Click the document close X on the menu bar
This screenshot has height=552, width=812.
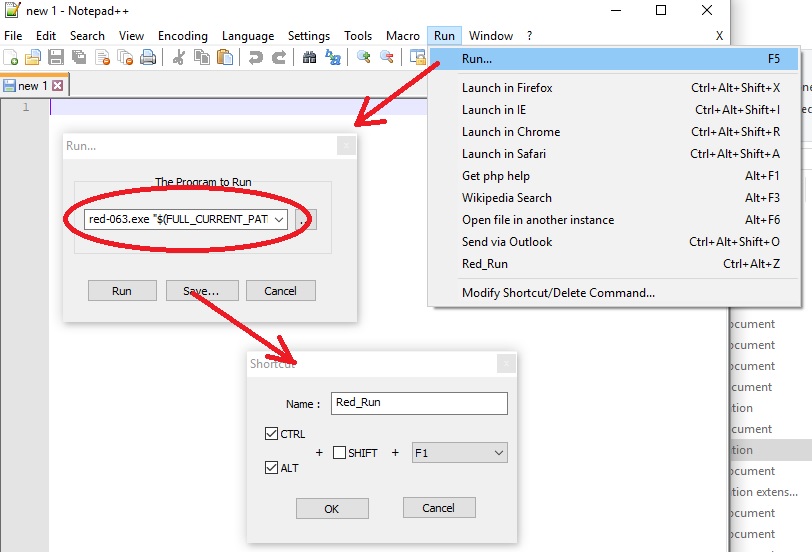[x=719, y=36]
